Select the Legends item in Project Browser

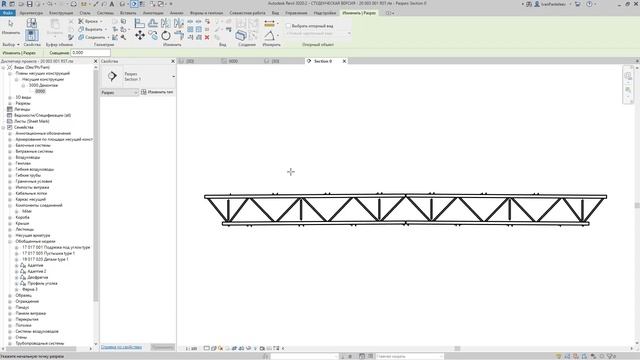pyautogui.click(x=22, y=109)
